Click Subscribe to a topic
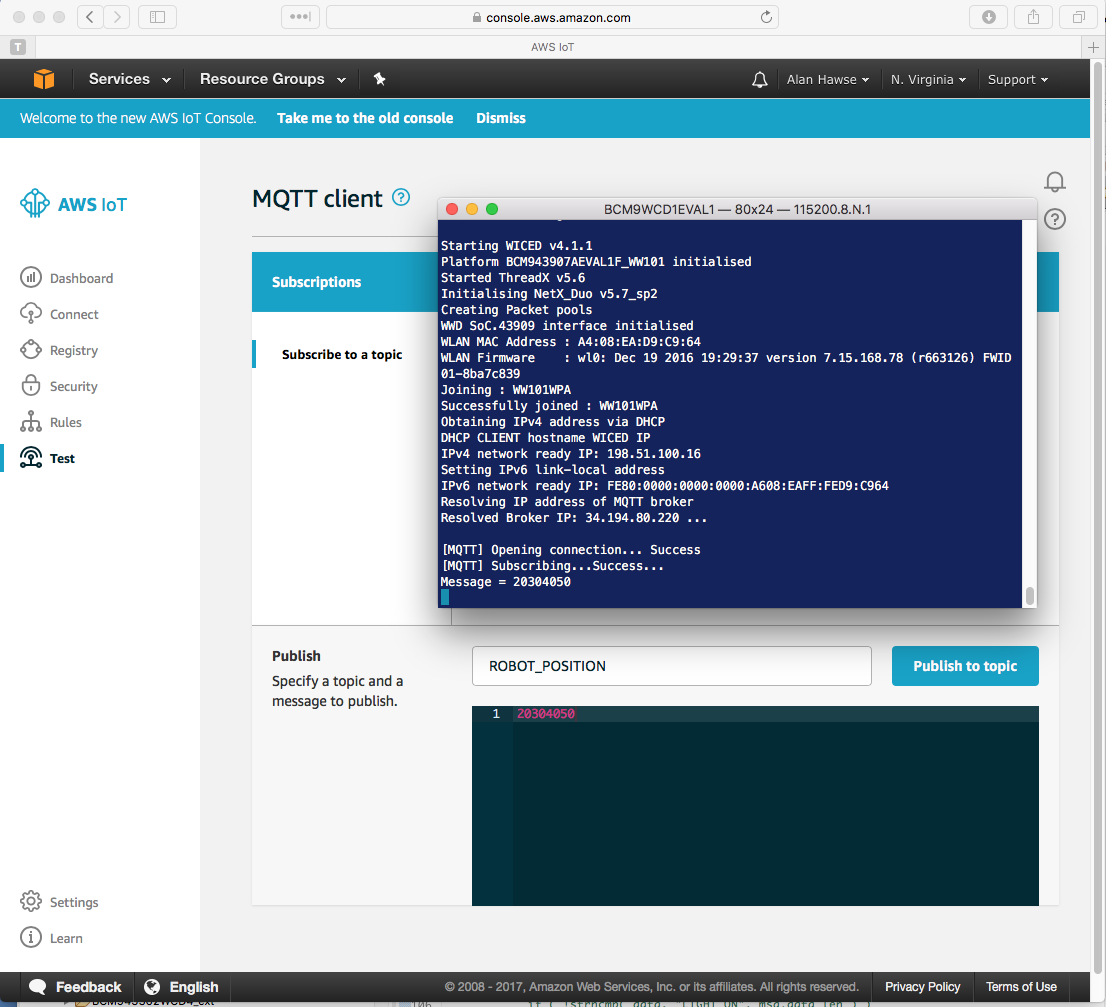 pyautogui.click(x=342, y=354)
